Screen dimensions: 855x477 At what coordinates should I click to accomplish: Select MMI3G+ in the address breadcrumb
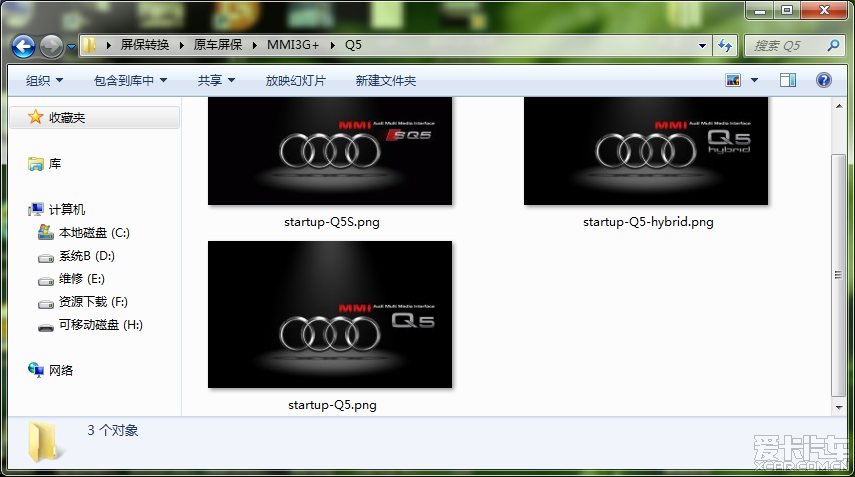(x=293, y=45)
